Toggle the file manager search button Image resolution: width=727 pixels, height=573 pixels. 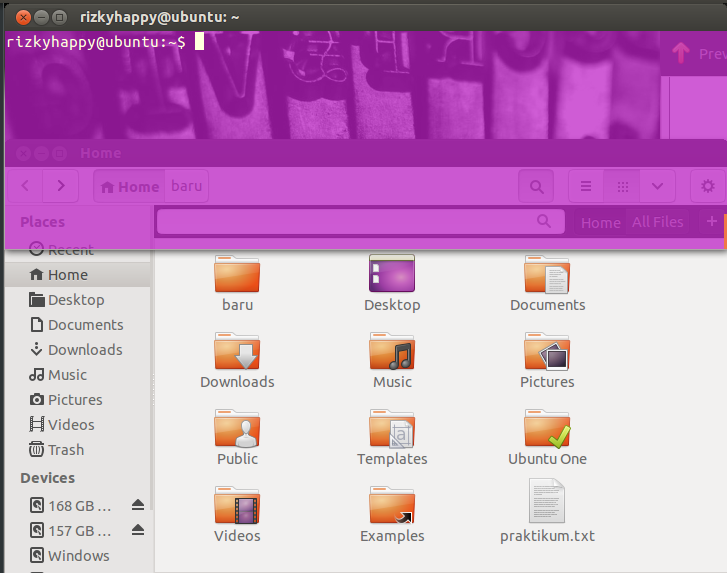point(536,186)
